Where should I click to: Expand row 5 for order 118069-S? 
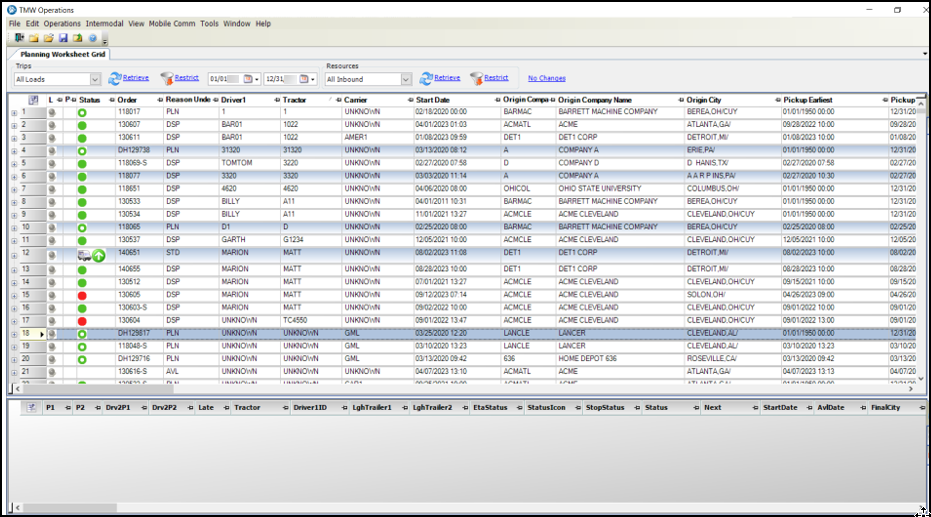14,163
